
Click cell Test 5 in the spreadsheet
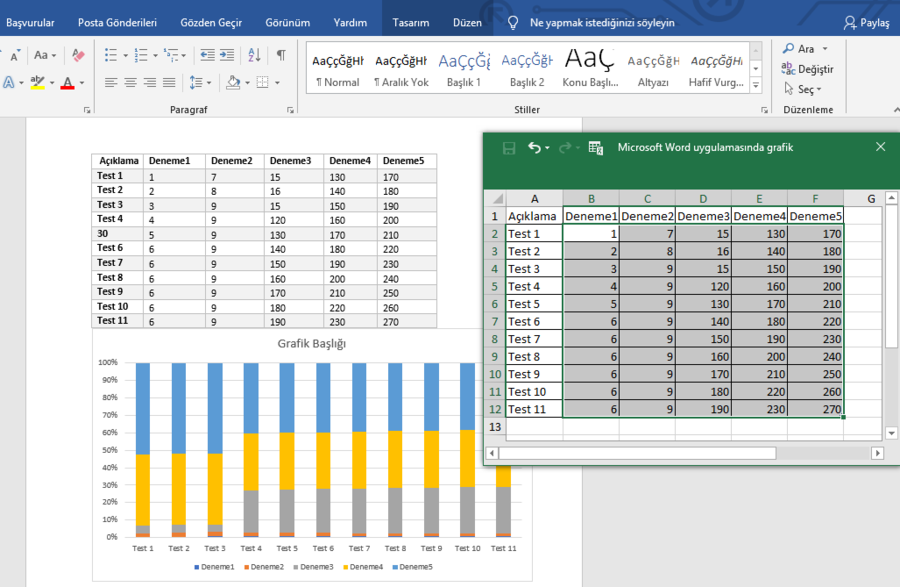(534, 304)
